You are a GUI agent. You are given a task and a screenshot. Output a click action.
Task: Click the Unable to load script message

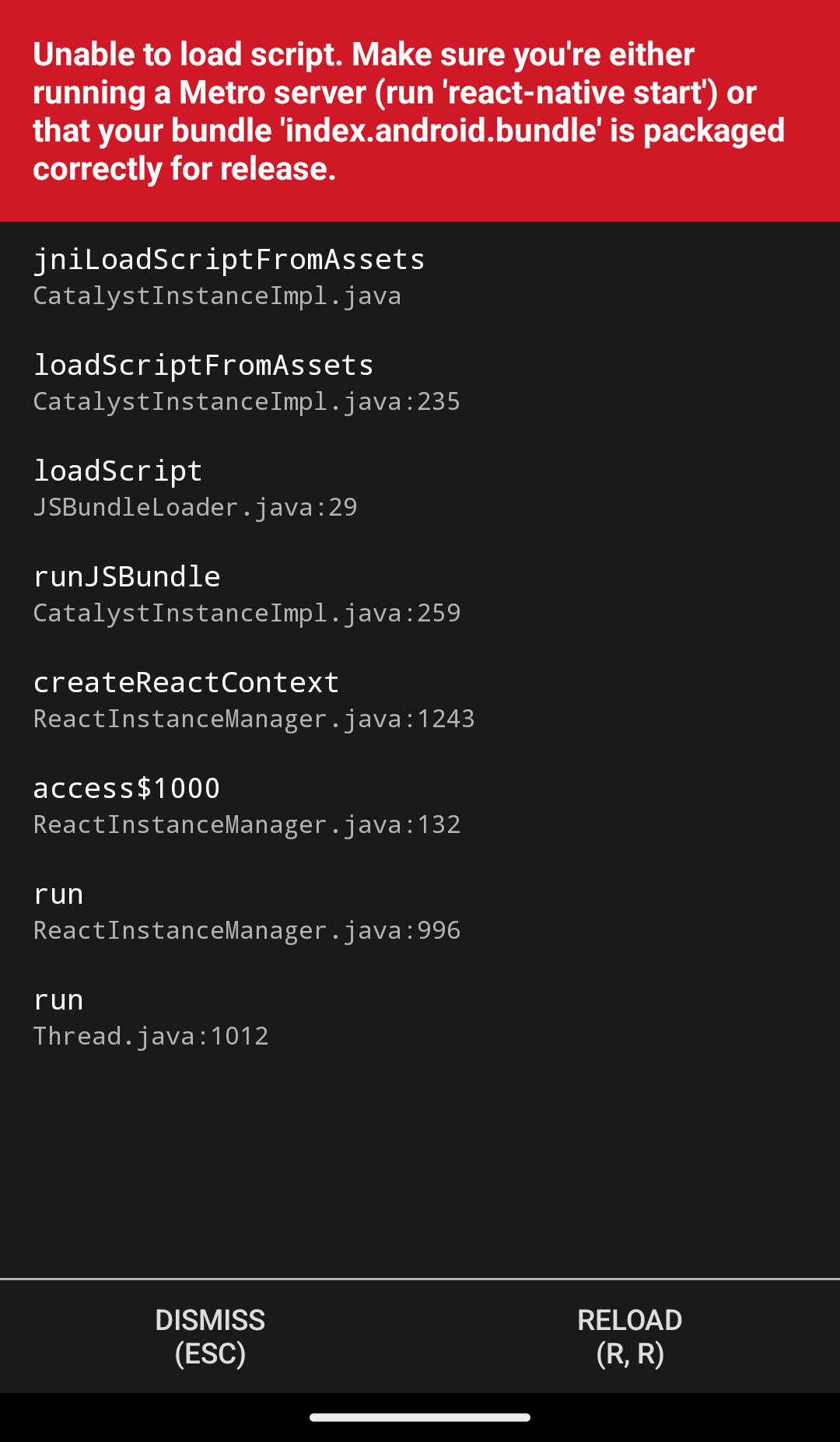(408, 110)
